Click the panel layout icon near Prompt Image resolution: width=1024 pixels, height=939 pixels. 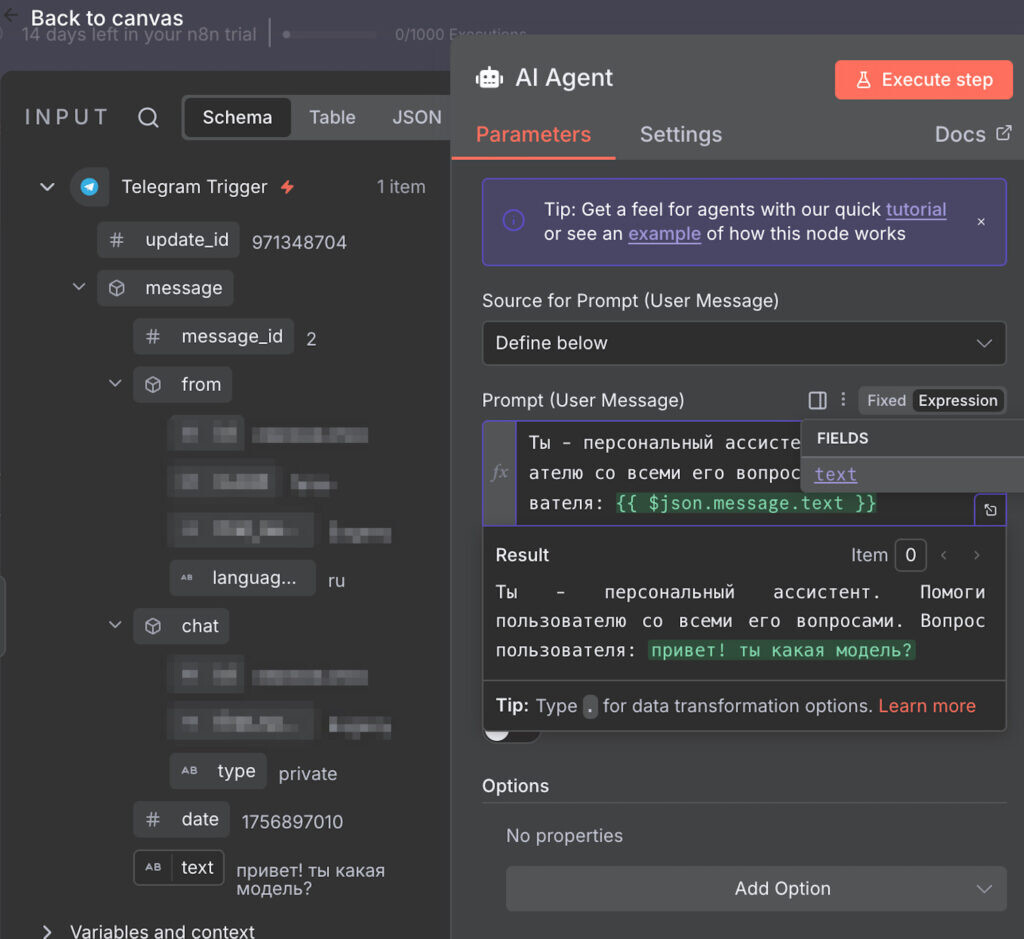817,400
